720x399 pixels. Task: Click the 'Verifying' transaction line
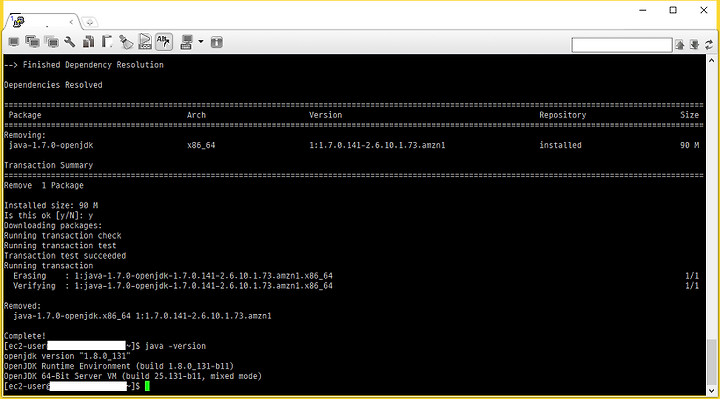(x=173, y=286)
